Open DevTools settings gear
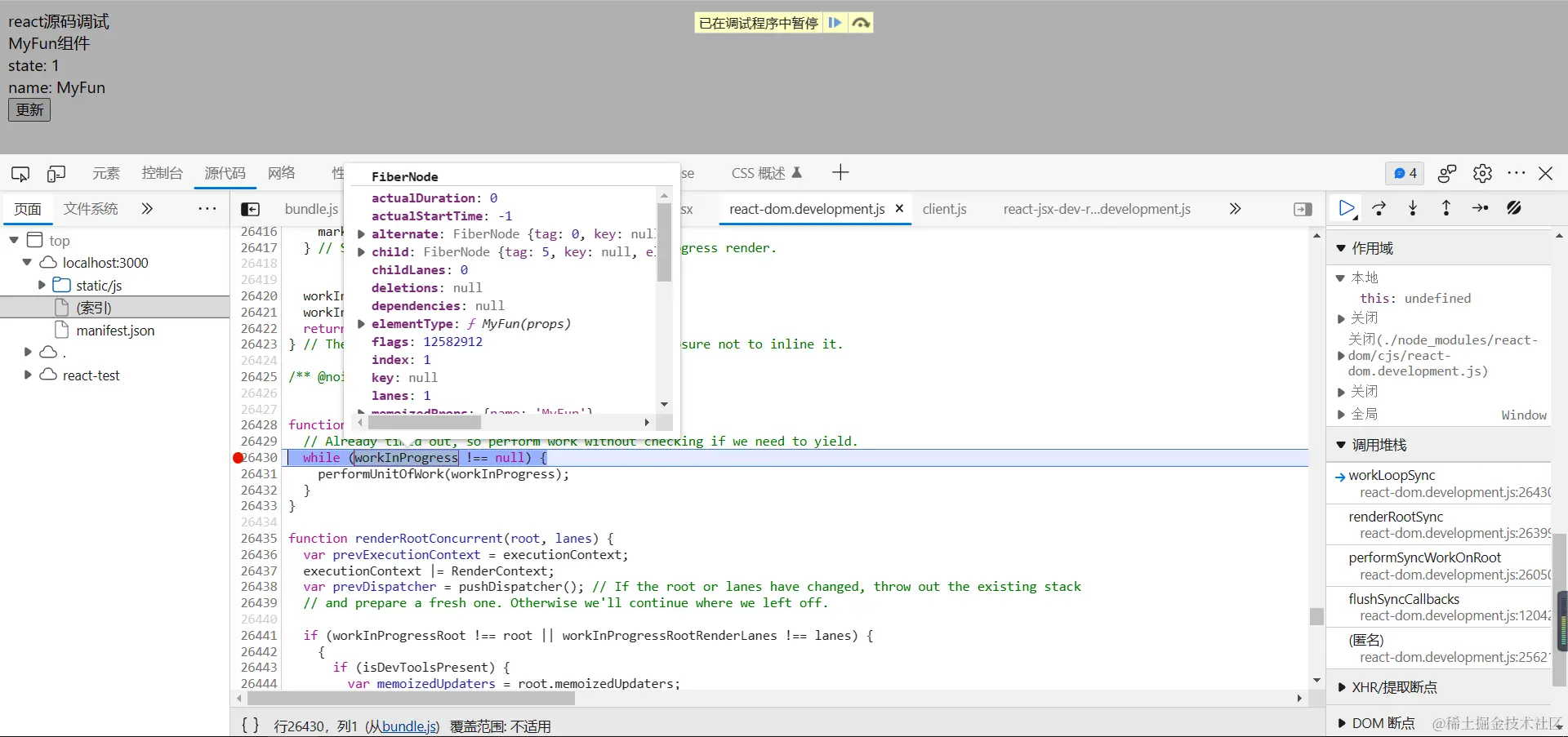 tap(1482, 173)
